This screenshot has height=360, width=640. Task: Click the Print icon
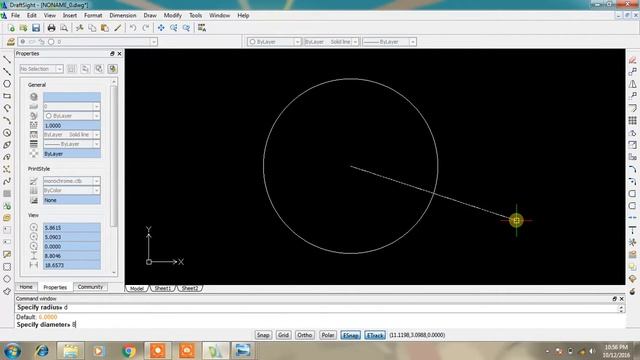[51, 28]
